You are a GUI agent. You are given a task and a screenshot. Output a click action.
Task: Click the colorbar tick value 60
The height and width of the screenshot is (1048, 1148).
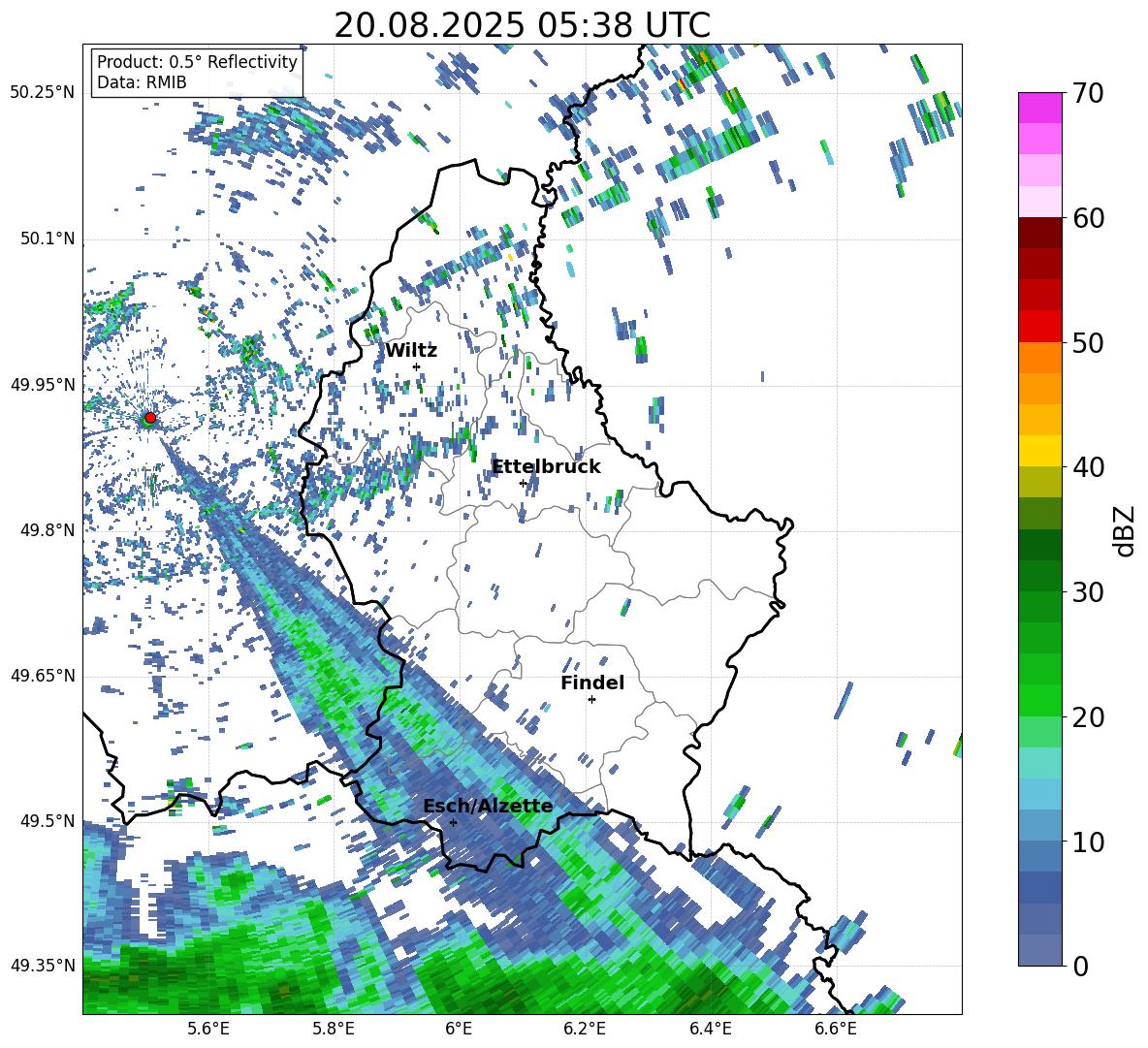(1088, 218)
